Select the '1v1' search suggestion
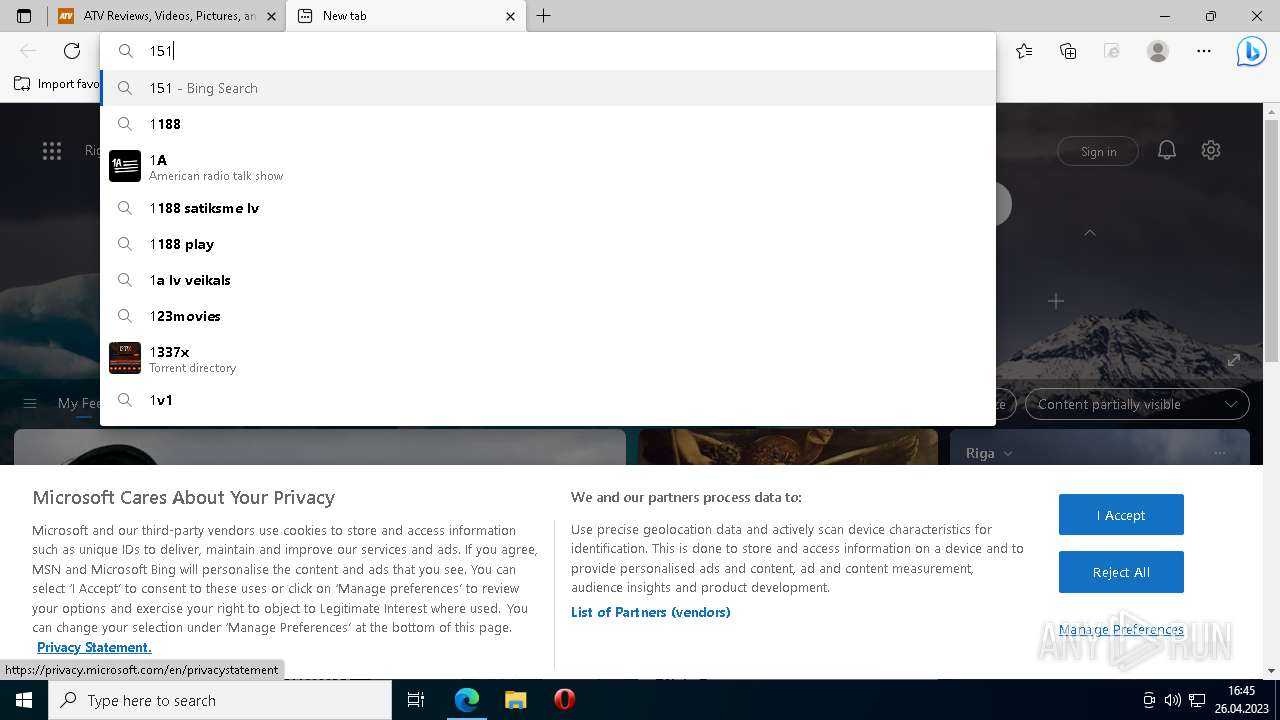 coord(548,400)
